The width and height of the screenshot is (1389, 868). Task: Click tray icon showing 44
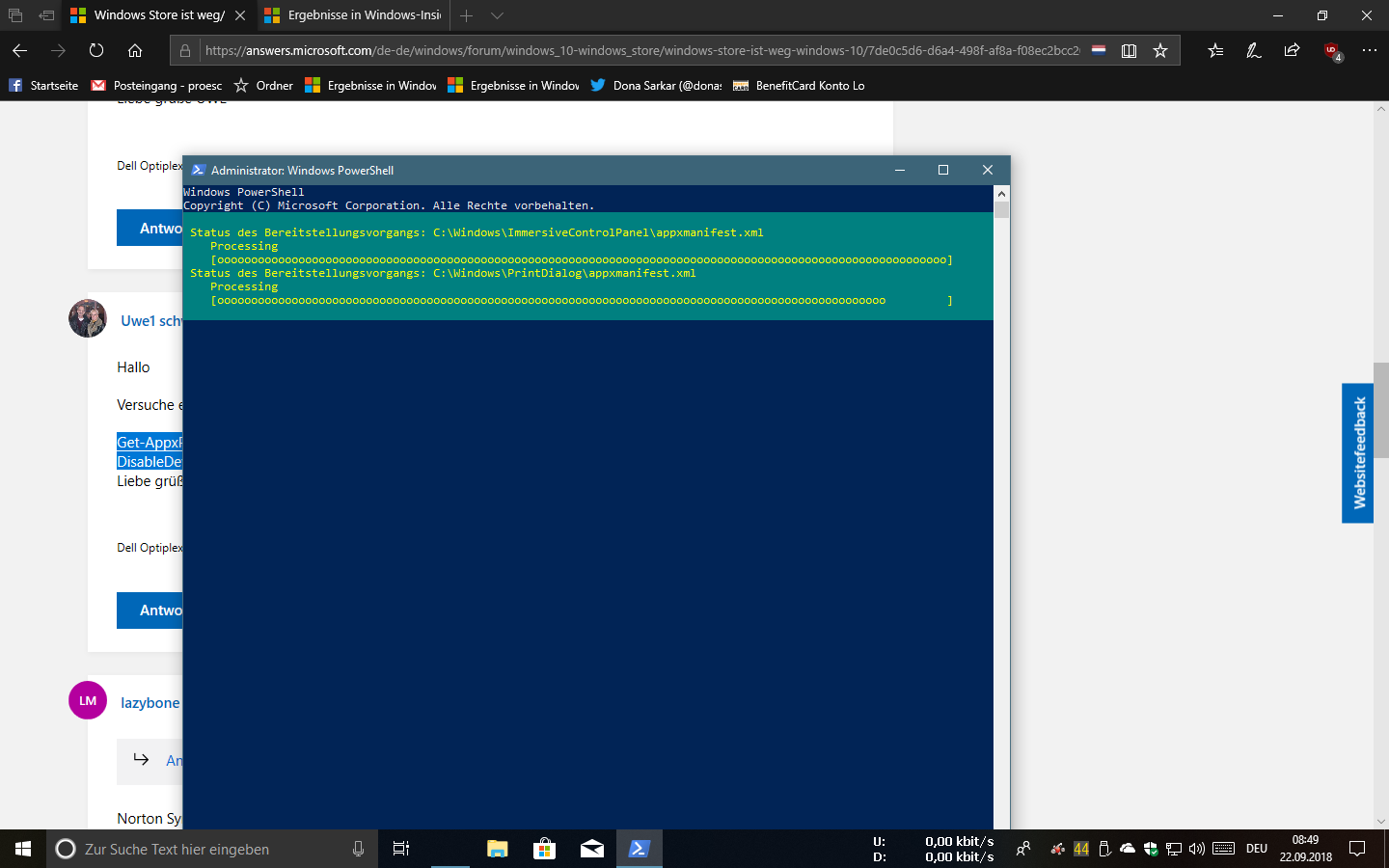1081,849
